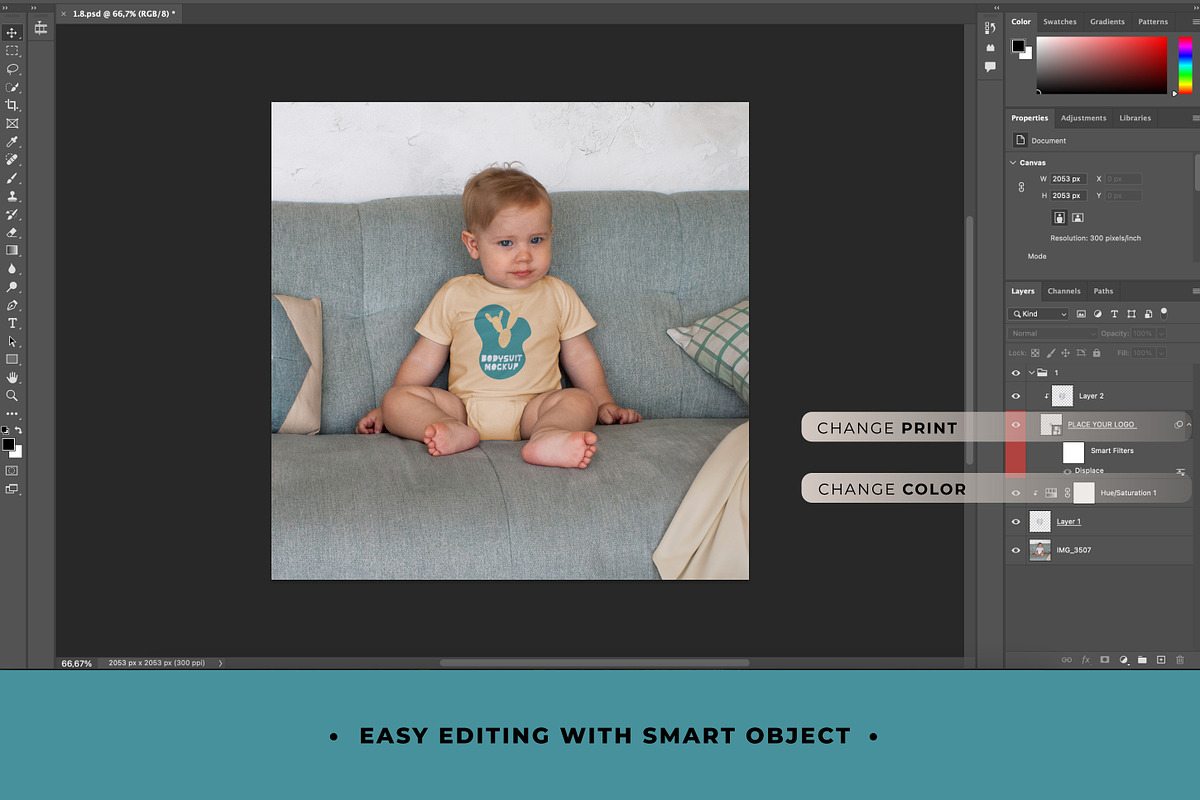Click the Delete layer trash icon

[x=1179, y=660]
